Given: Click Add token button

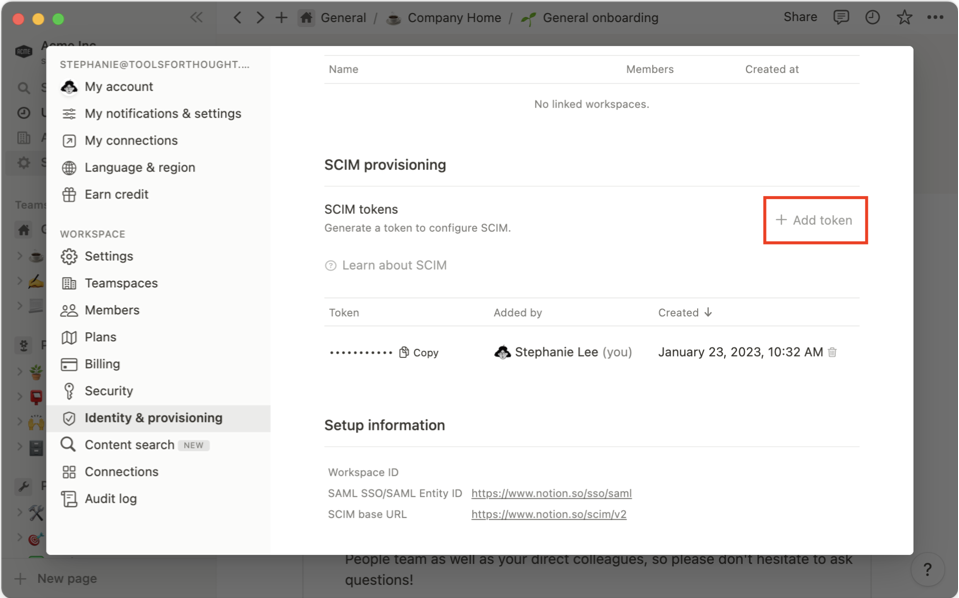Looking at the screenshot, I should coord(814,220).
